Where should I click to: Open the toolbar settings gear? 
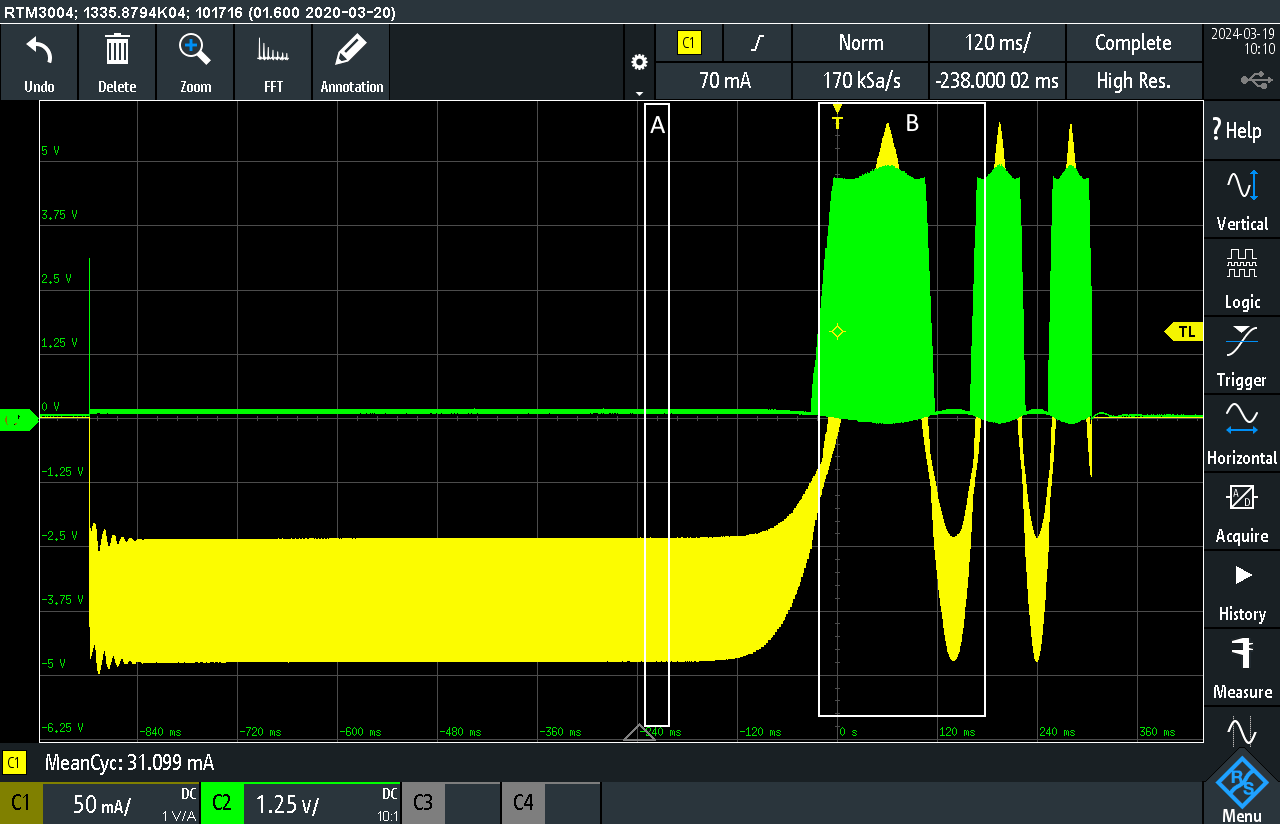coord(639,62)
